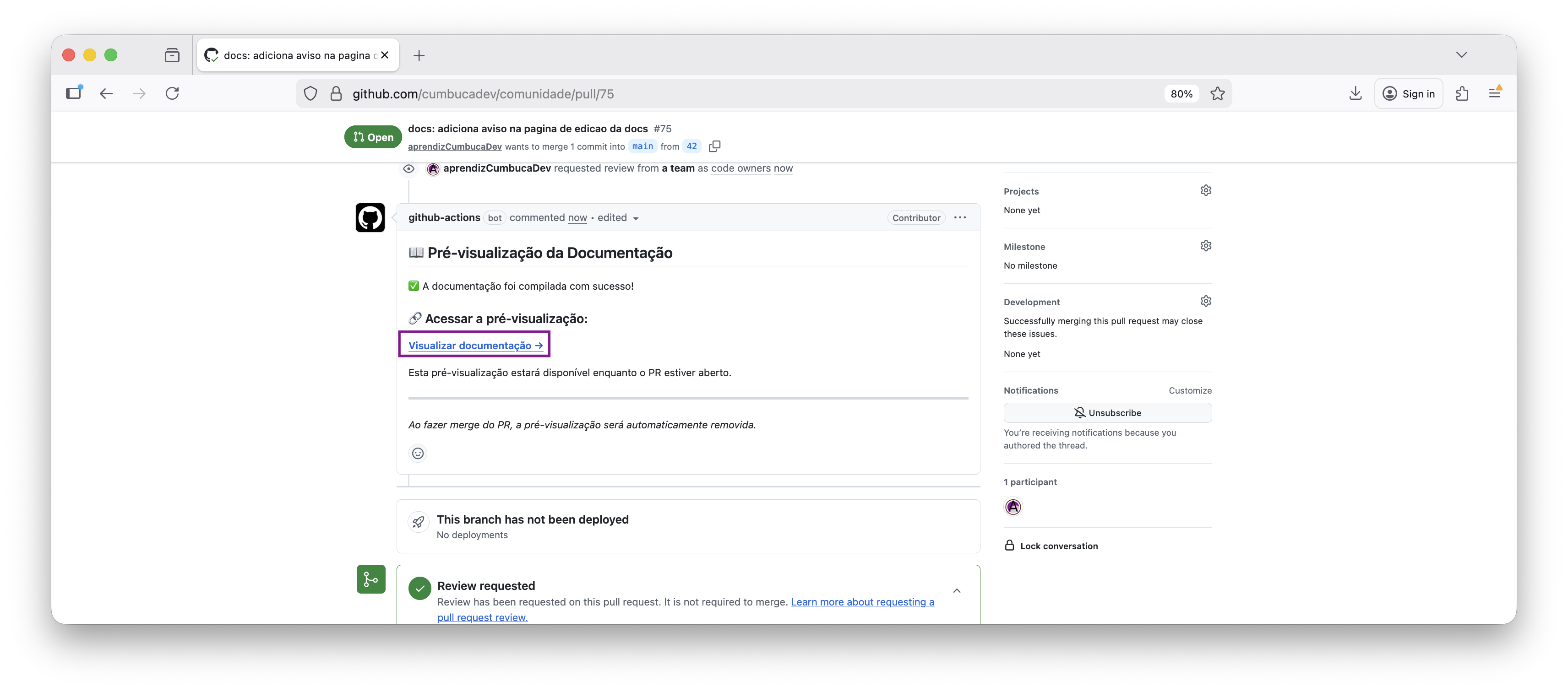The height and width of the screenshot is (692, 1568).
Task: Open the comment timestamp now link
Action: 577,218
